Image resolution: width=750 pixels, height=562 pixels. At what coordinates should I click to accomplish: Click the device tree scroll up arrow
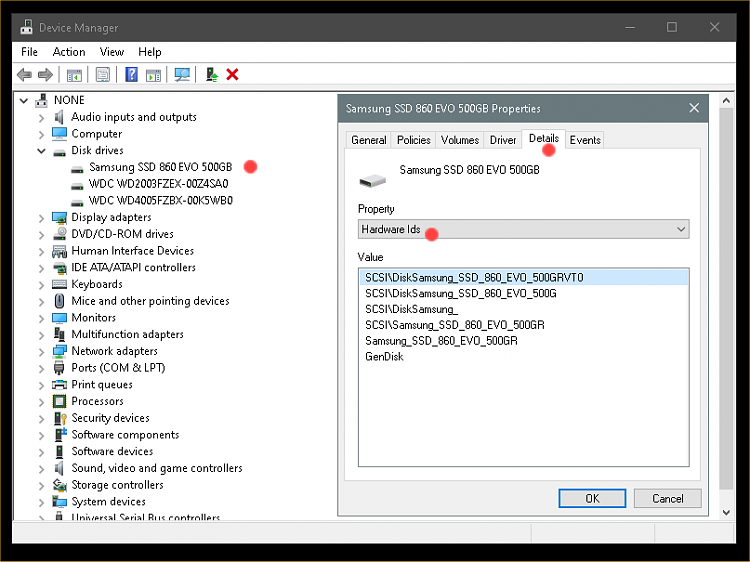coord(726,100)
